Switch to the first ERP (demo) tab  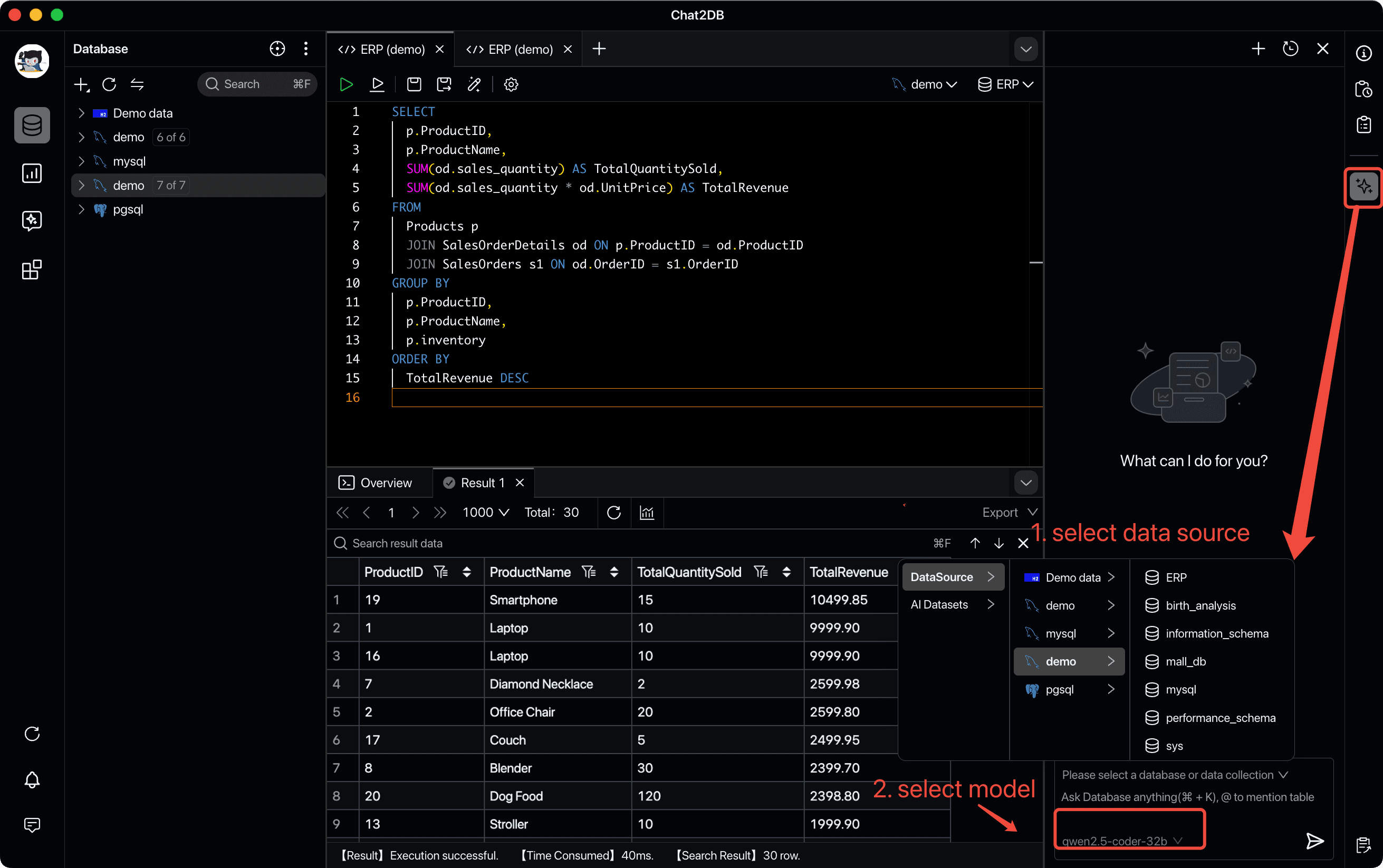[x=390, y=50]
